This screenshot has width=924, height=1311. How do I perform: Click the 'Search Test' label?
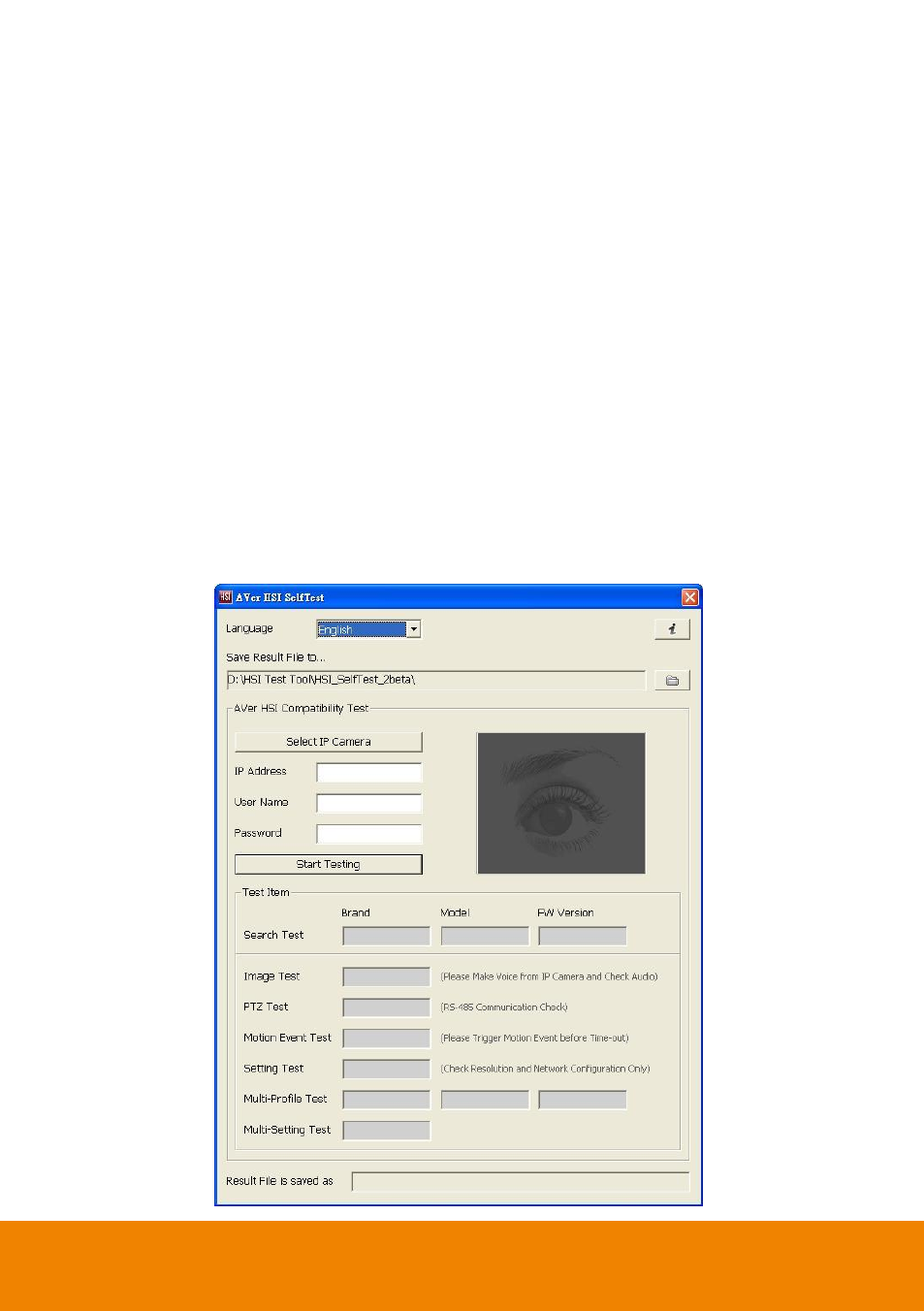(273, 935)
